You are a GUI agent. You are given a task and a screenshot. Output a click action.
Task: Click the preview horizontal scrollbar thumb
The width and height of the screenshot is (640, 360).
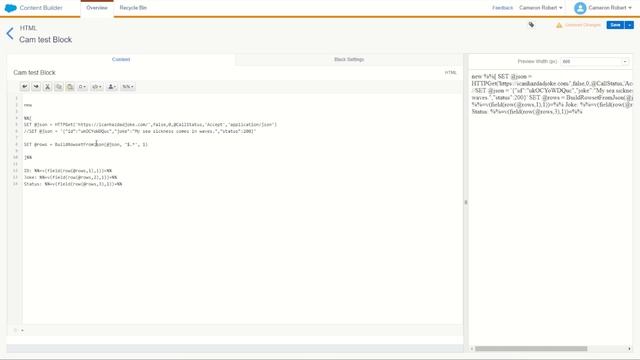531,349
